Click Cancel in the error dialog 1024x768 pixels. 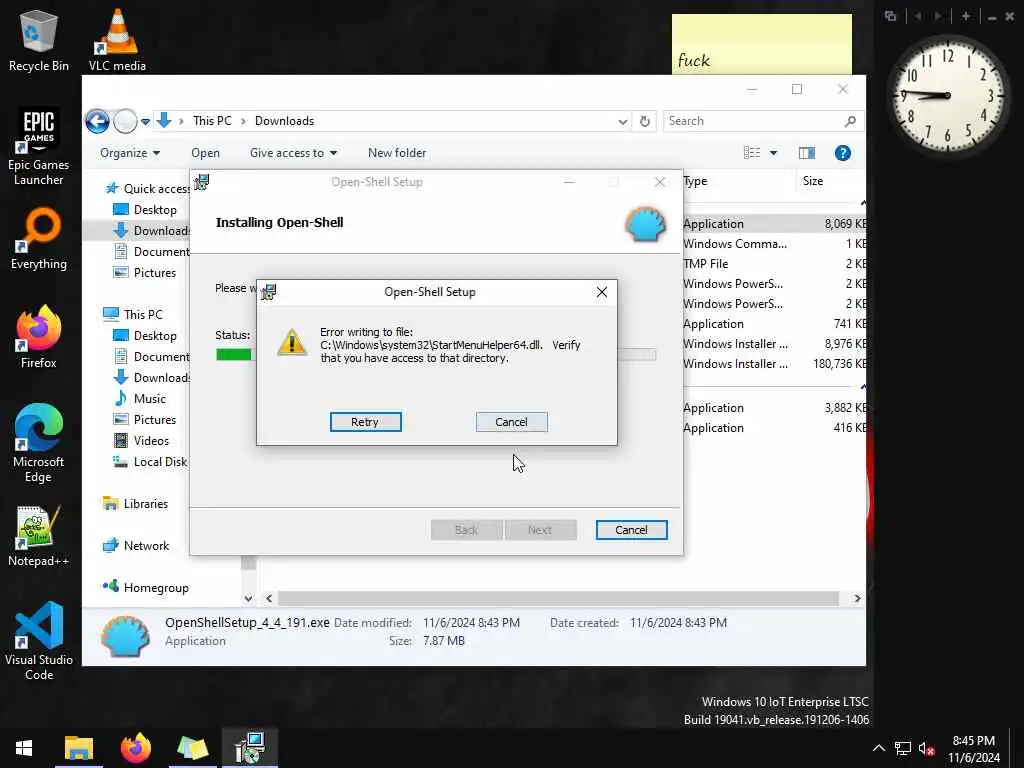click(x=511, y=422)
